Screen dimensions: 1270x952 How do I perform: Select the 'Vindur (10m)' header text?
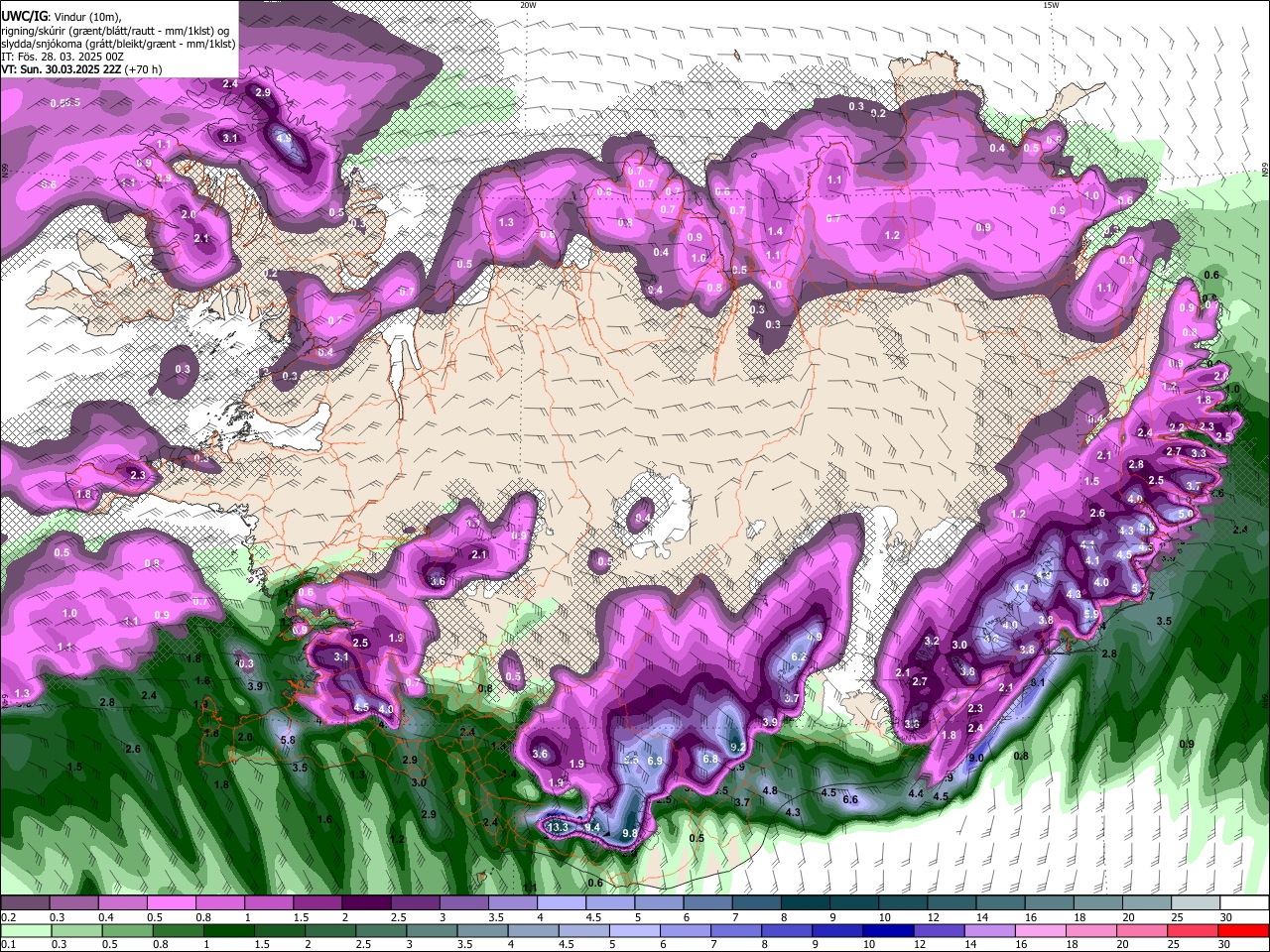coord(86,17)
